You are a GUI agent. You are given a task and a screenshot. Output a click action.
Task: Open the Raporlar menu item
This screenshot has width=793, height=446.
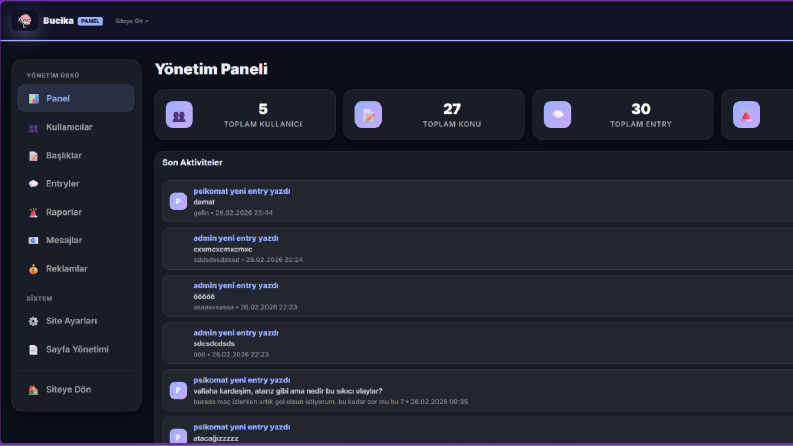point(76,212)
